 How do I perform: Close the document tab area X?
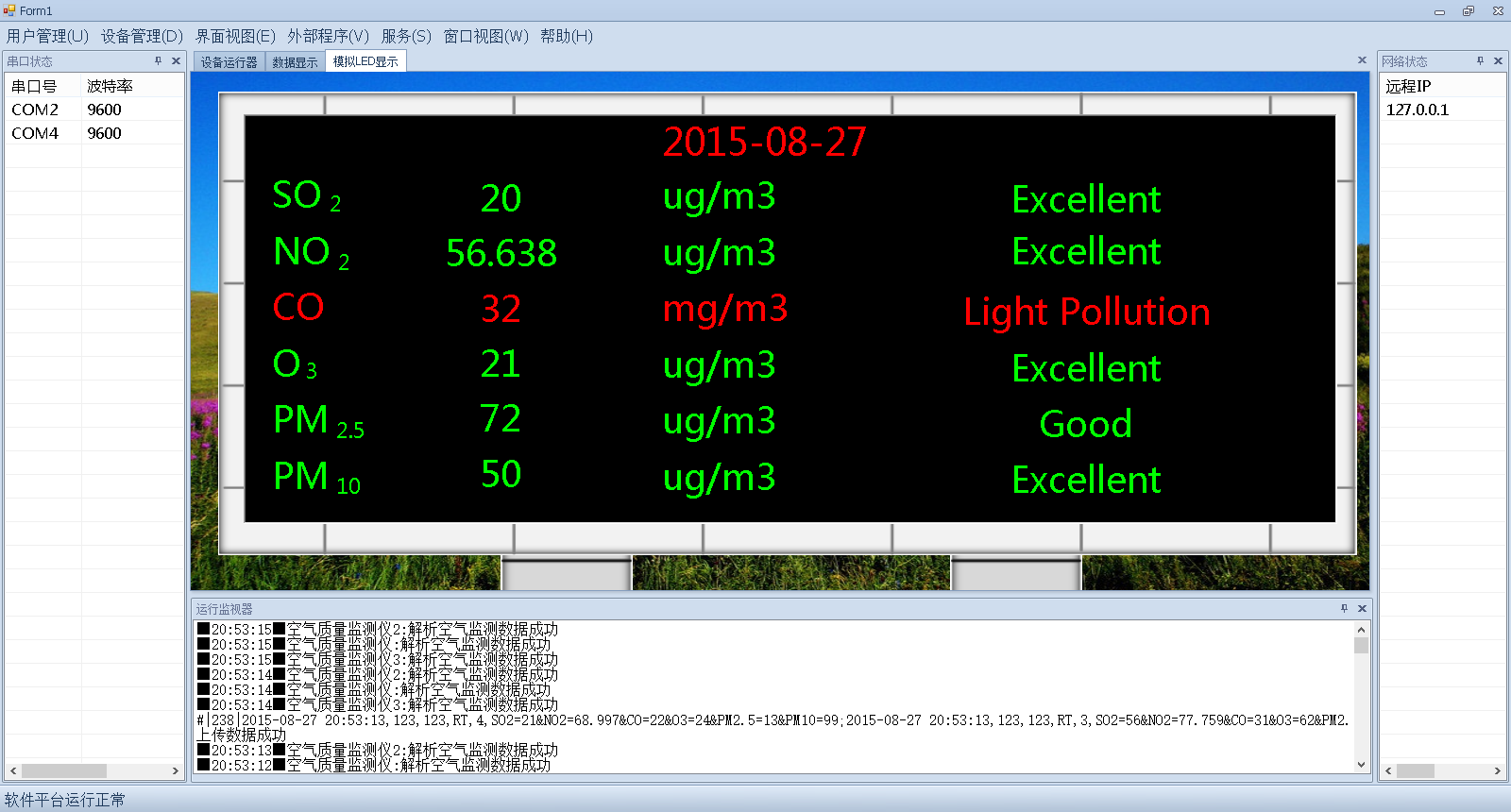click(1362, 59)
